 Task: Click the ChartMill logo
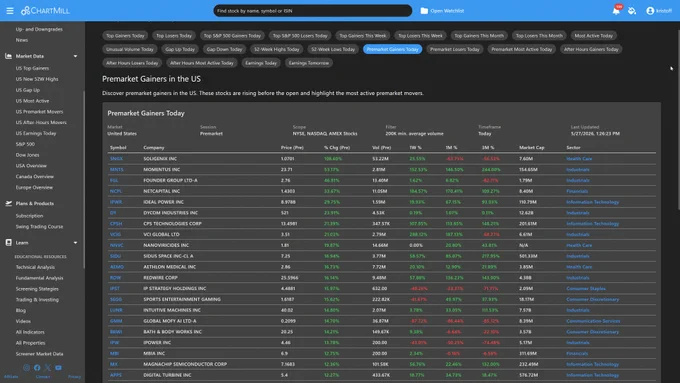(x=45, y=10)
